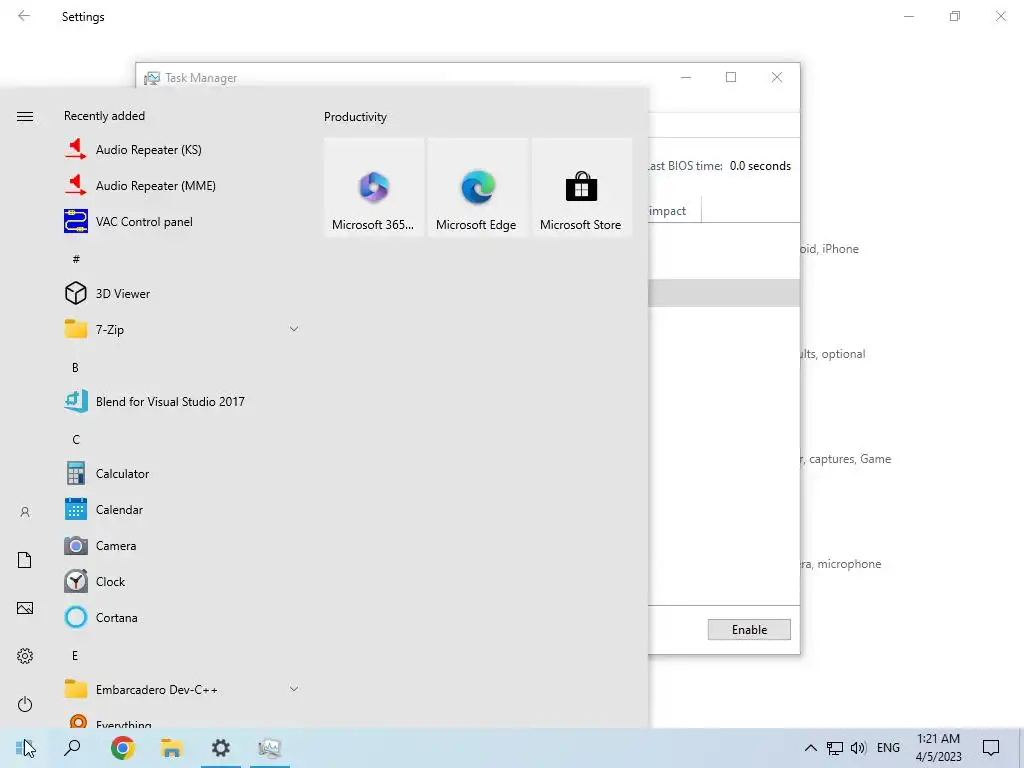Viewport: 1024px width, 768px height.
Task: Switch ENG input language
Action: coord(888,748)
